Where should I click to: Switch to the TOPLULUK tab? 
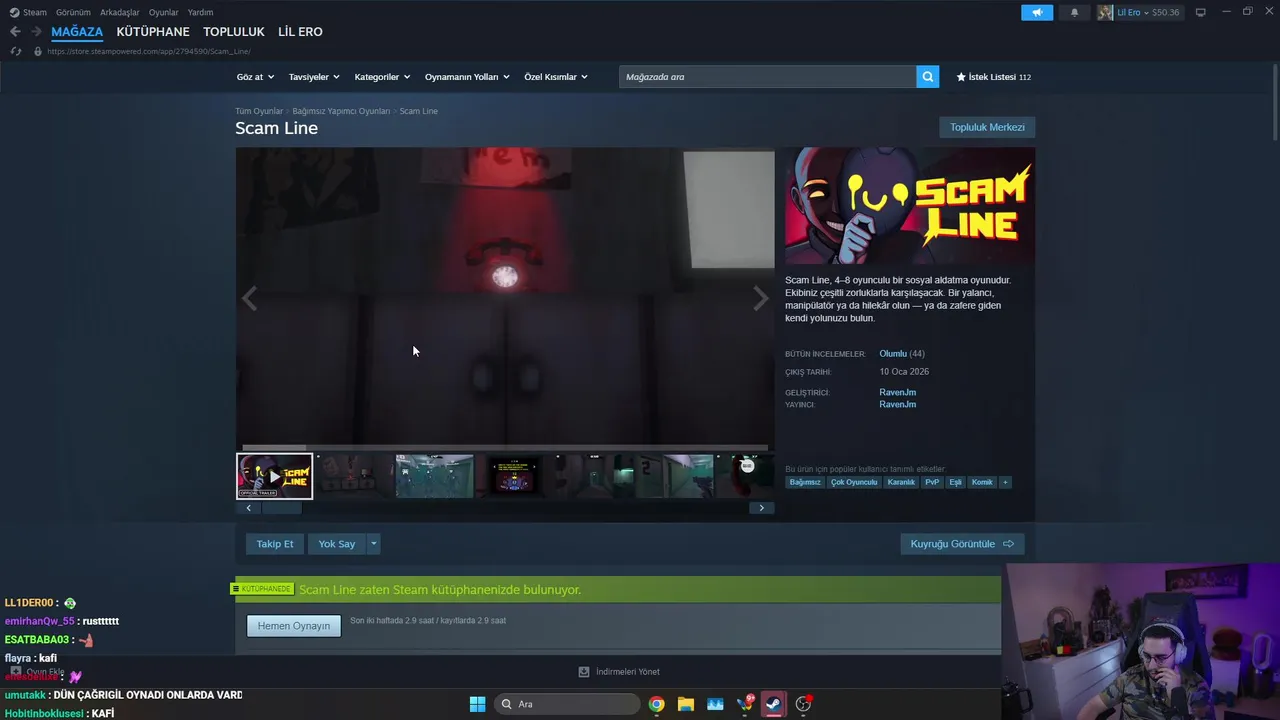[234, 32]
